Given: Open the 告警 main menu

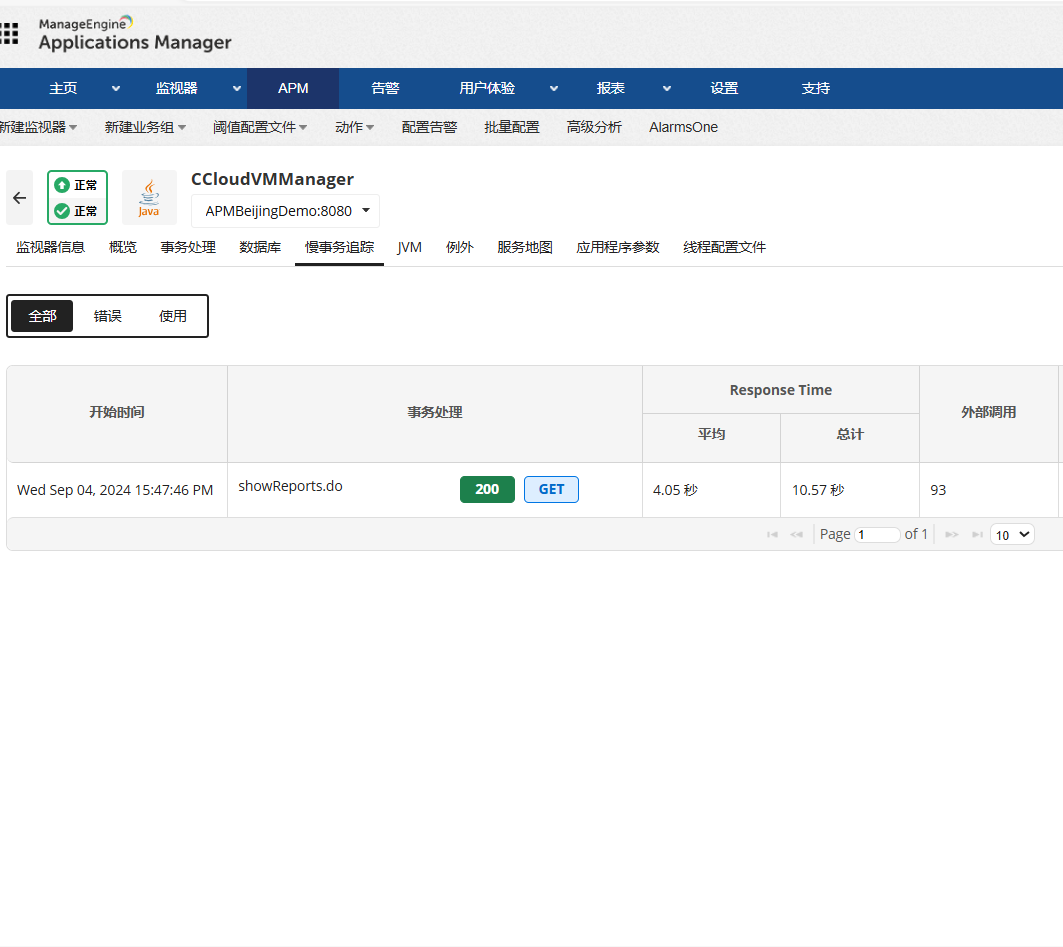Looking at the screenshot, I should coord(385,88).
